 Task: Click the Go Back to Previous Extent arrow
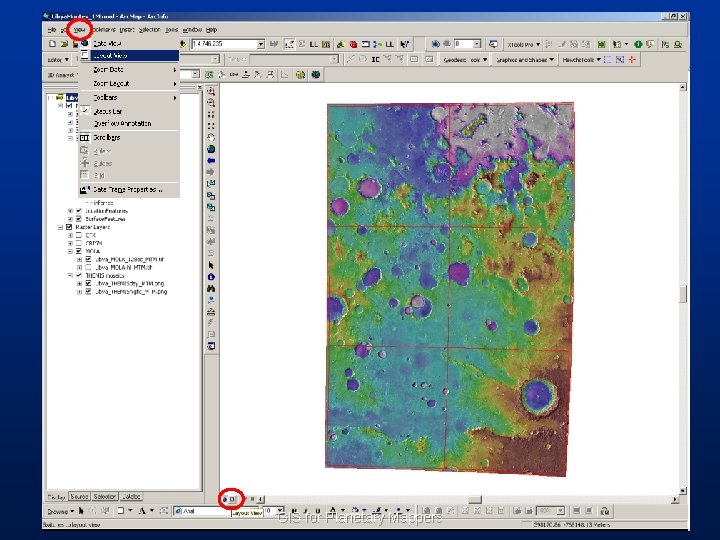coord(211,160)
